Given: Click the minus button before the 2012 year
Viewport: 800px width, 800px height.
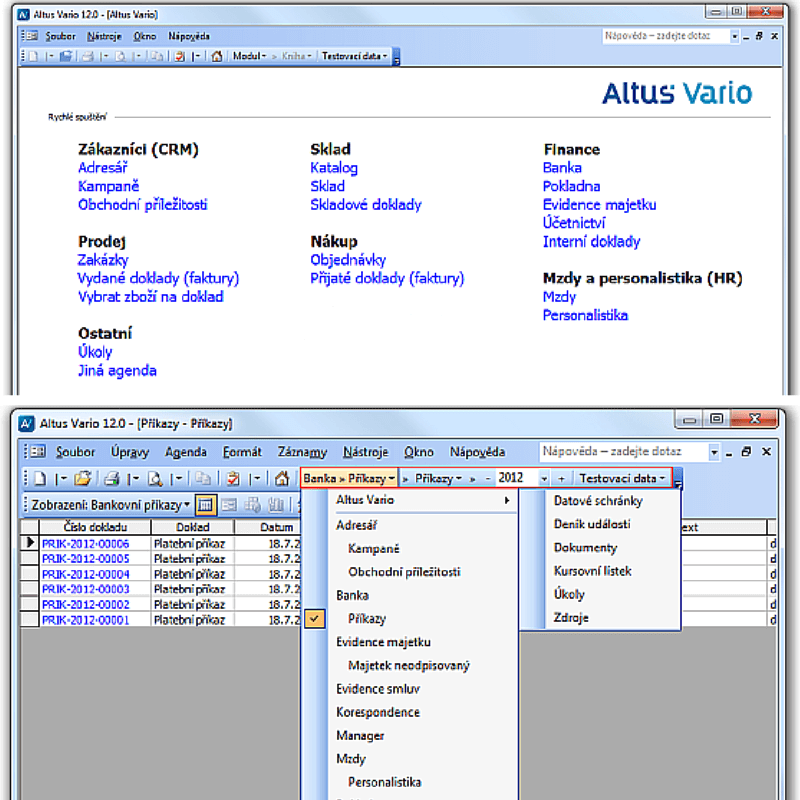Looking at the screenshot, I should 488,479.
